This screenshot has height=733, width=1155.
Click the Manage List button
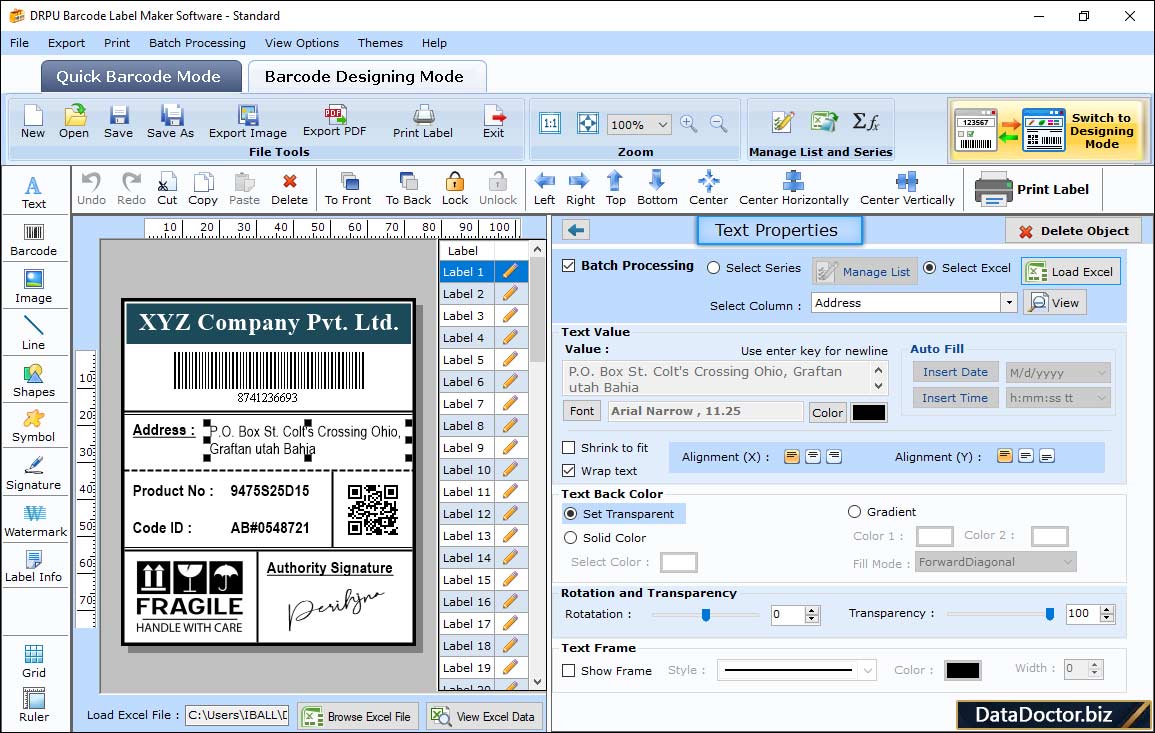(865, 271)
